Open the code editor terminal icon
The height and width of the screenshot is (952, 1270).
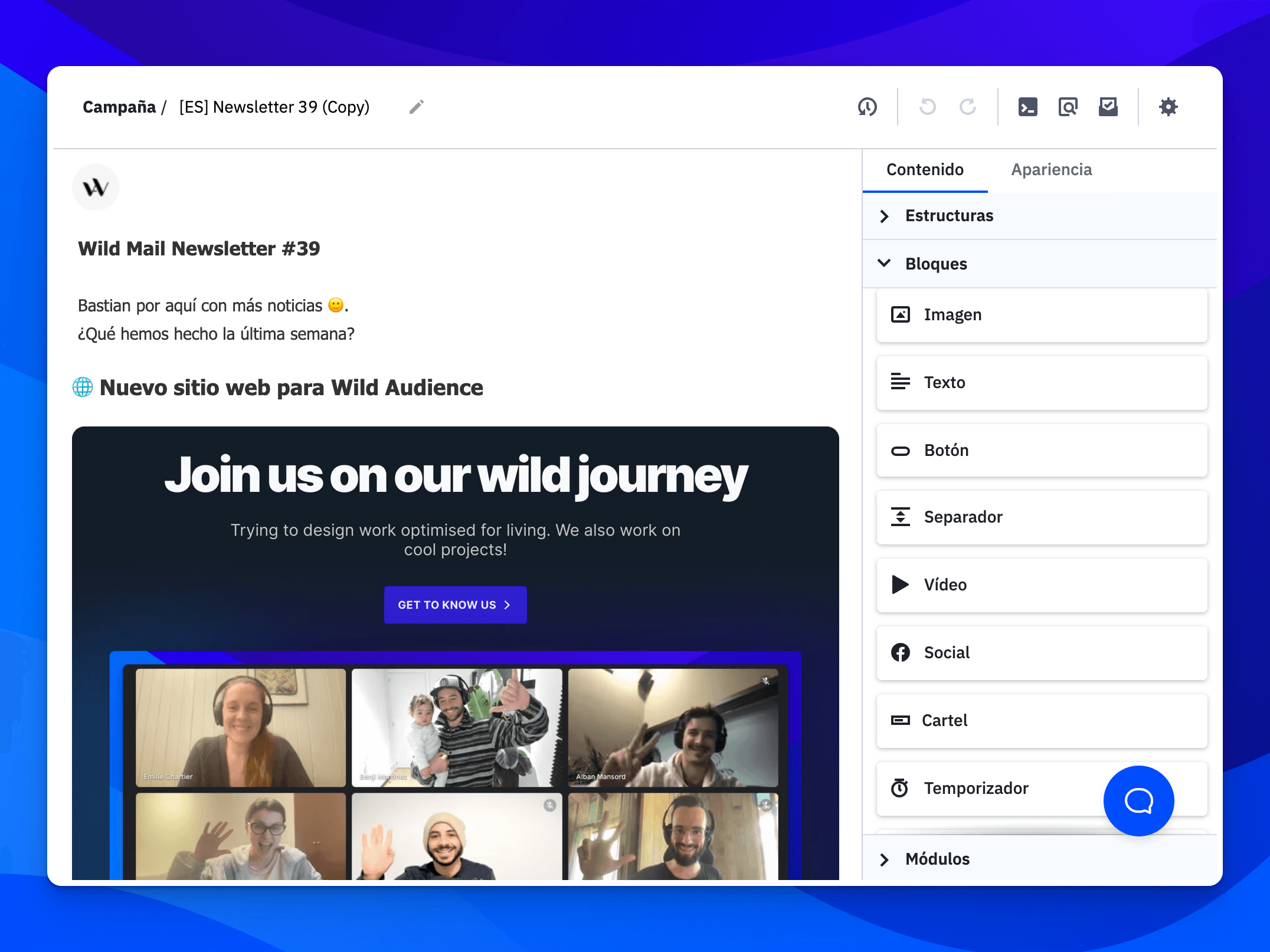[x=1028, y=107]
